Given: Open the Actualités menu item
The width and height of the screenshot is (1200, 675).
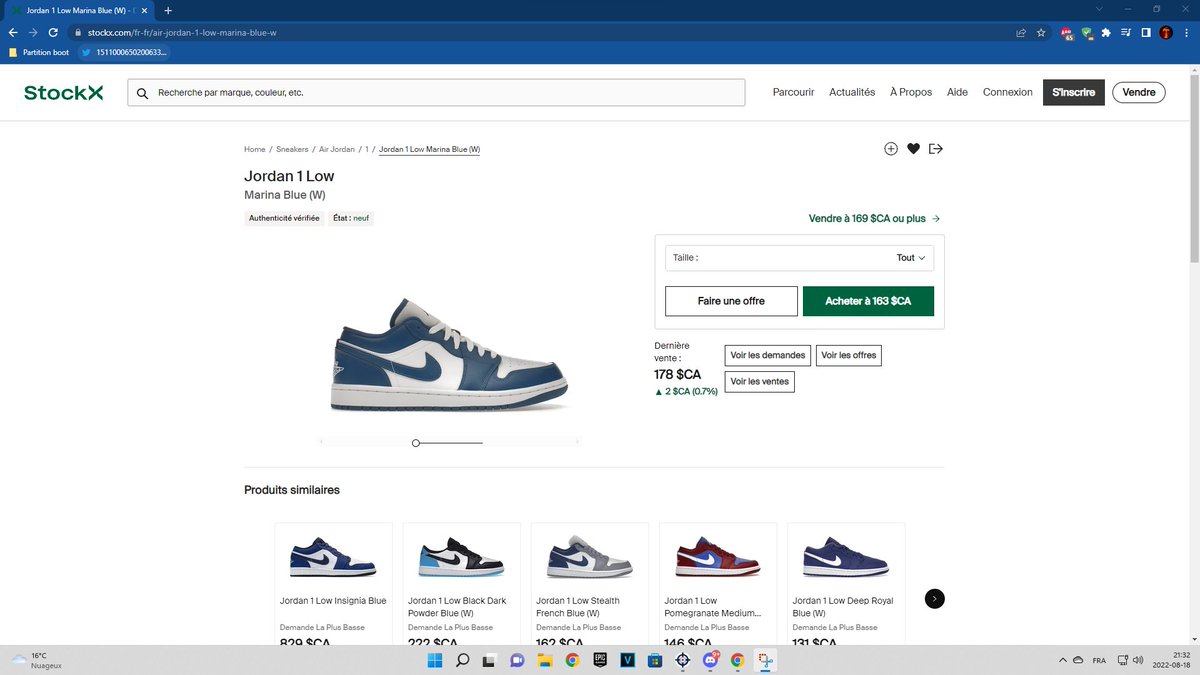Looking at the screenshot, I should [x=852, y=92].
